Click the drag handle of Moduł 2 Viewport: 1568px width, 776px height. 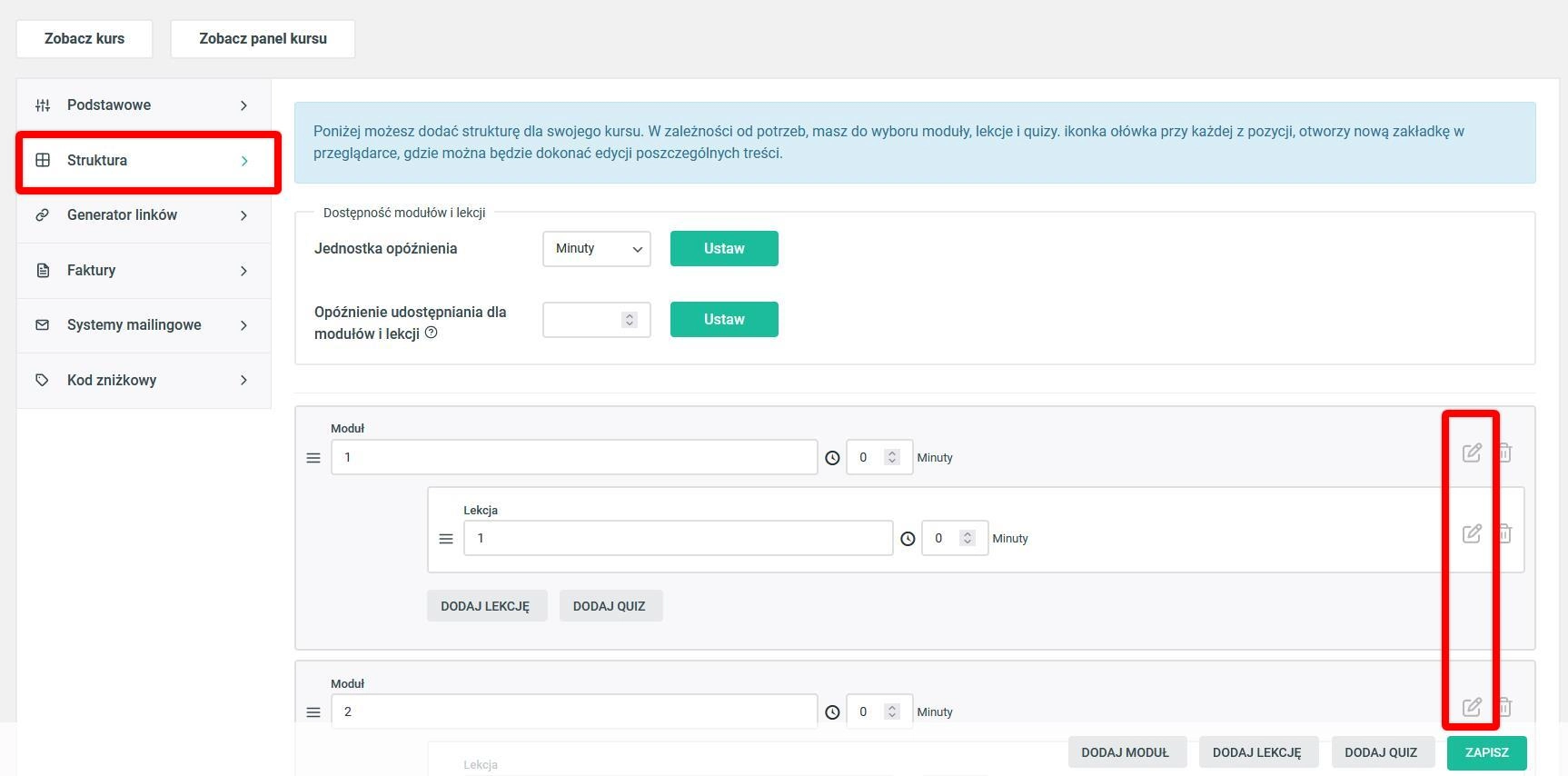313,712
